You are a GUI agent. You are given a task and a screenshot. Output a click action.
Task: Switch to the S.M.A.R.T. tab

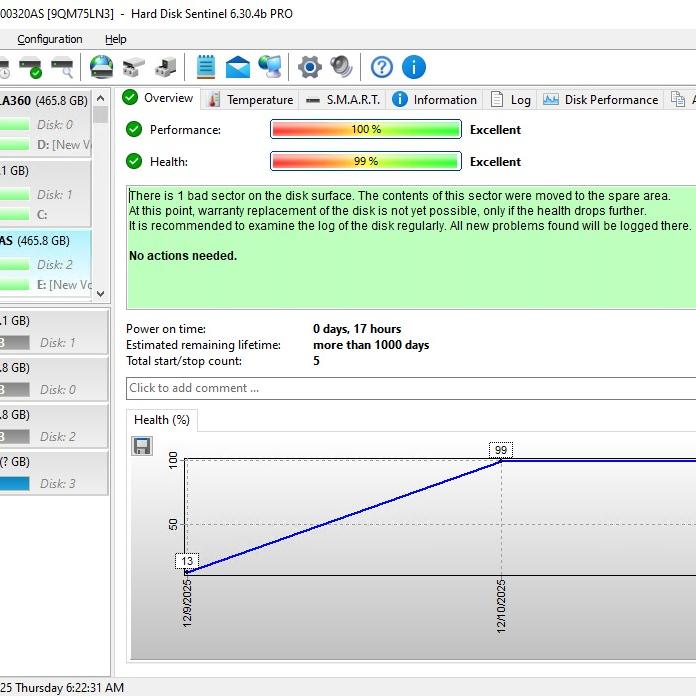pyautogui.click(x=343, y=99)
